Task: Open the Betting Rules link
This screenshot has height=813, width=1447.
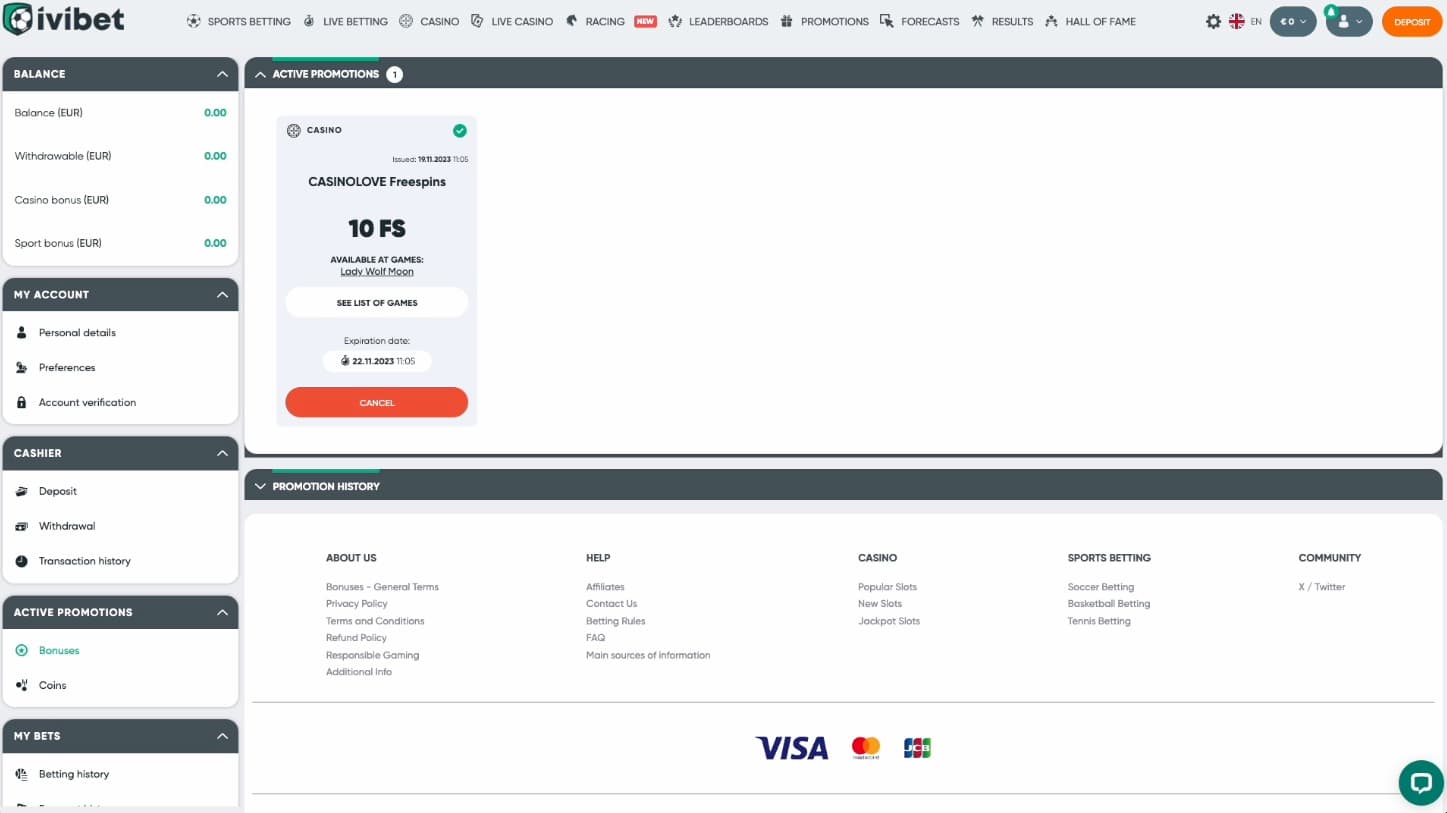Action: click(x=616, y=621)
